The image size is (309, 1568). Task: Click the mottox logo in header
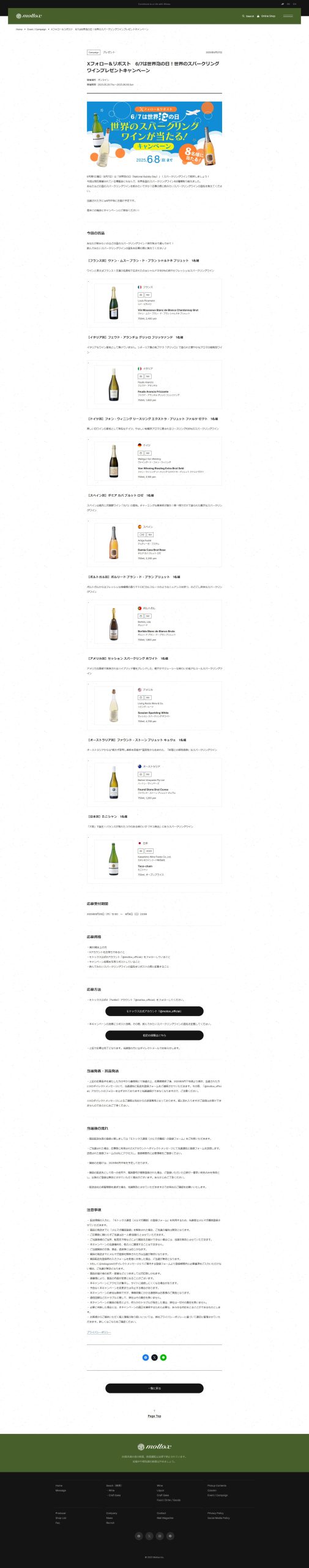point(29,16)
